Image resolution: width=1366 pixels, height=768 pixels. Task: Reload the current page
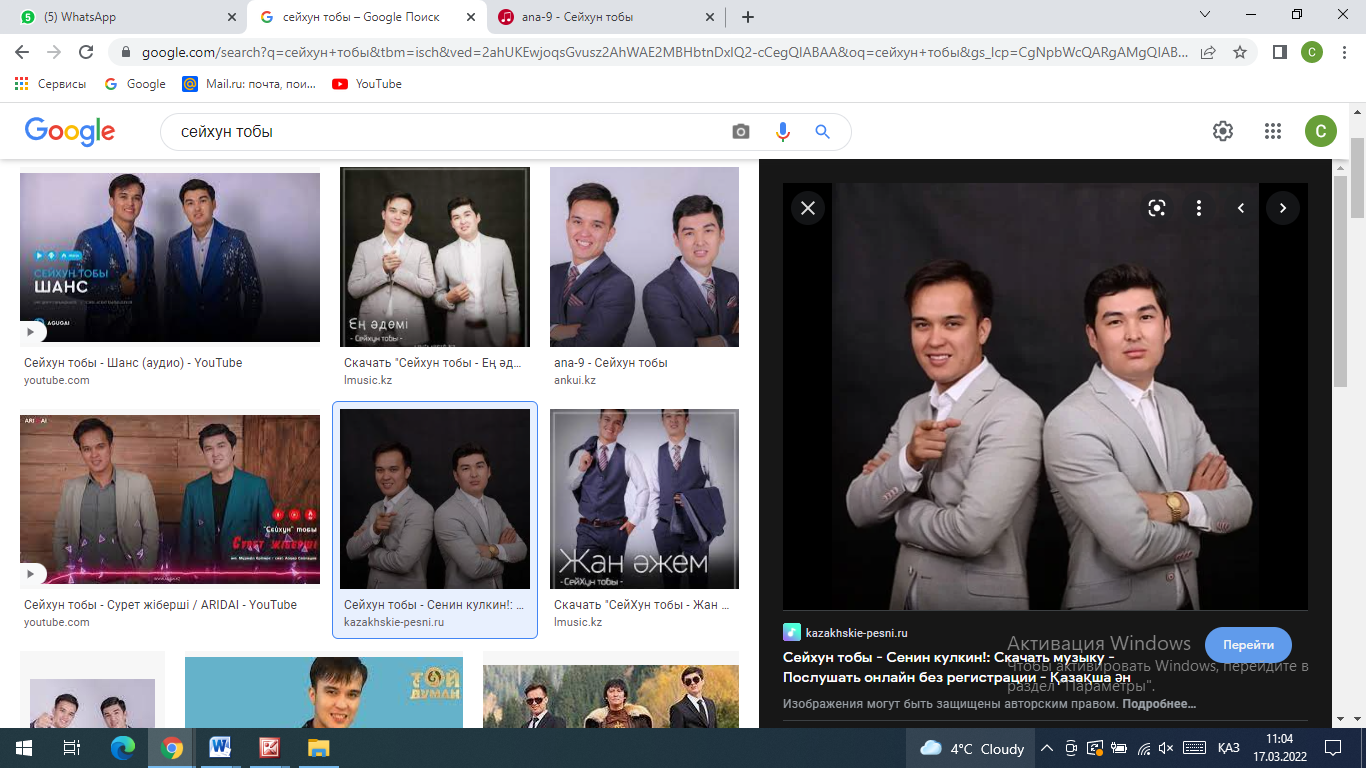pos(86,52)
